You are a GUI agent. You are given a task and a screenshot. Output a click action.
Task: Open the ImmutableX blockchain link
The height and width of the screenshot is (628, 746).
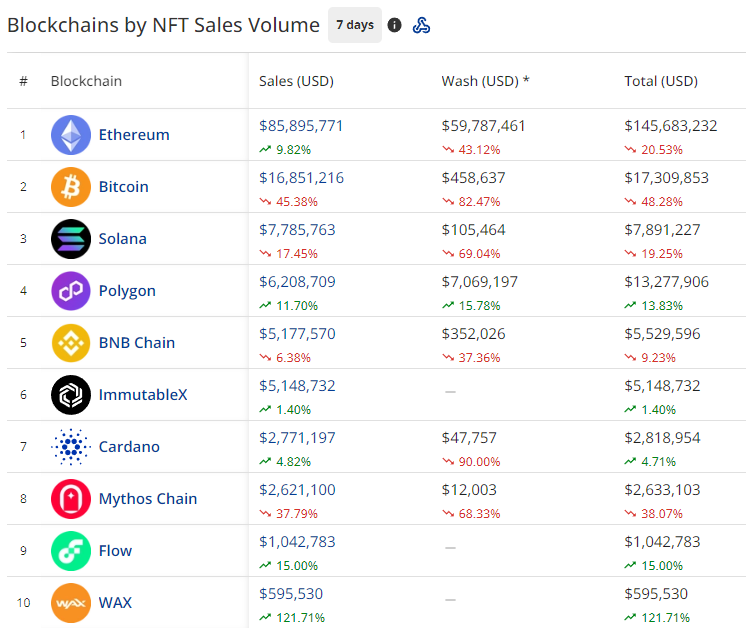(143, 395)
